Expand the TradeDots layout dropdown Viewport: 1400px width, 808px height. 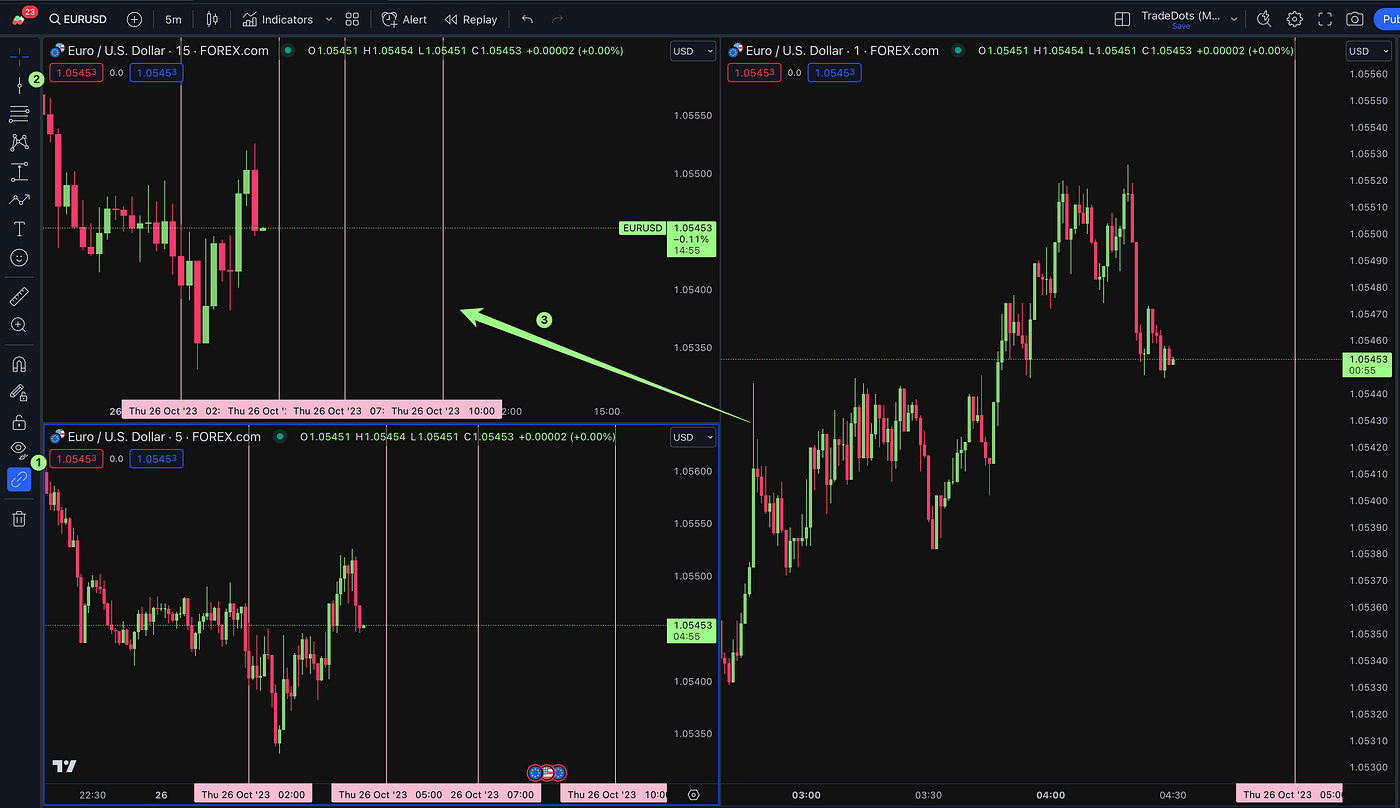coord(1235,17)
